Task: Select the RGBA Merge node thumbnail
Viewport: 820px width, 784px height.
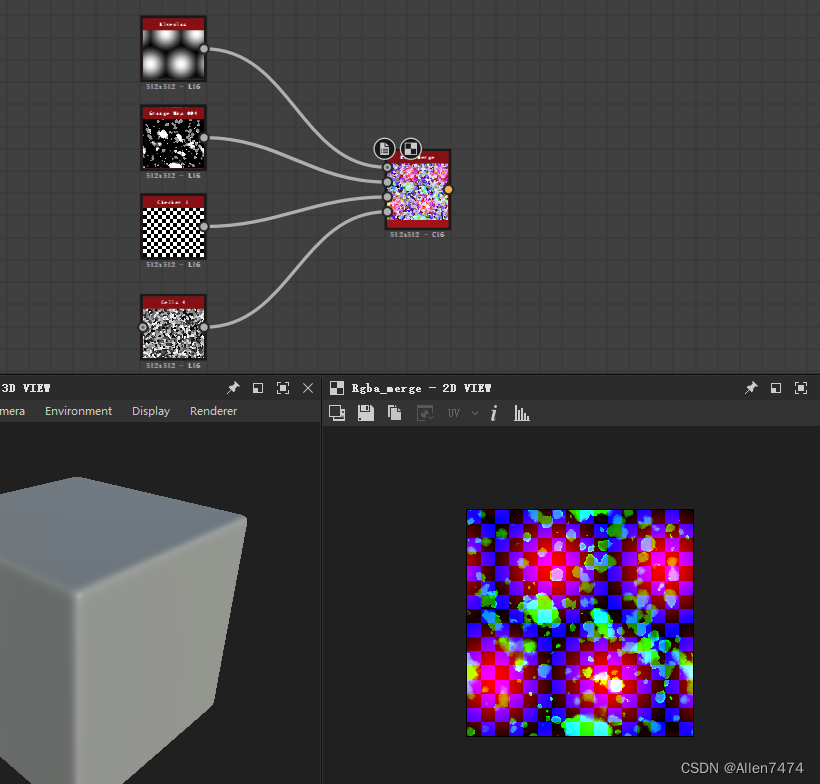Action: pos(418,191)
